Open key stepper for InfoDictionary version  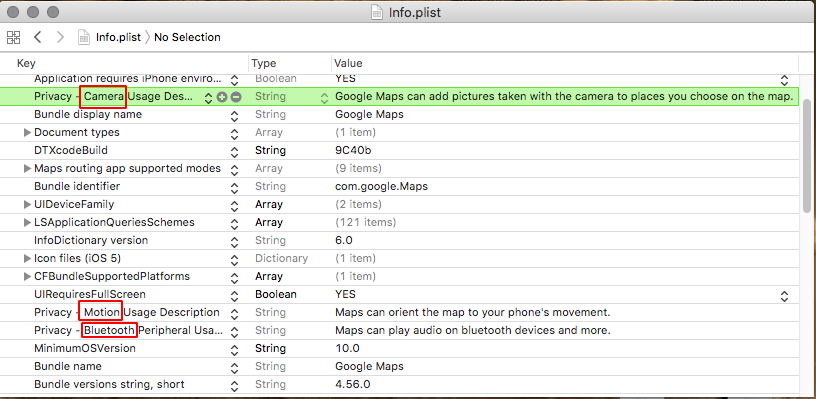click(x=234, y=241)
